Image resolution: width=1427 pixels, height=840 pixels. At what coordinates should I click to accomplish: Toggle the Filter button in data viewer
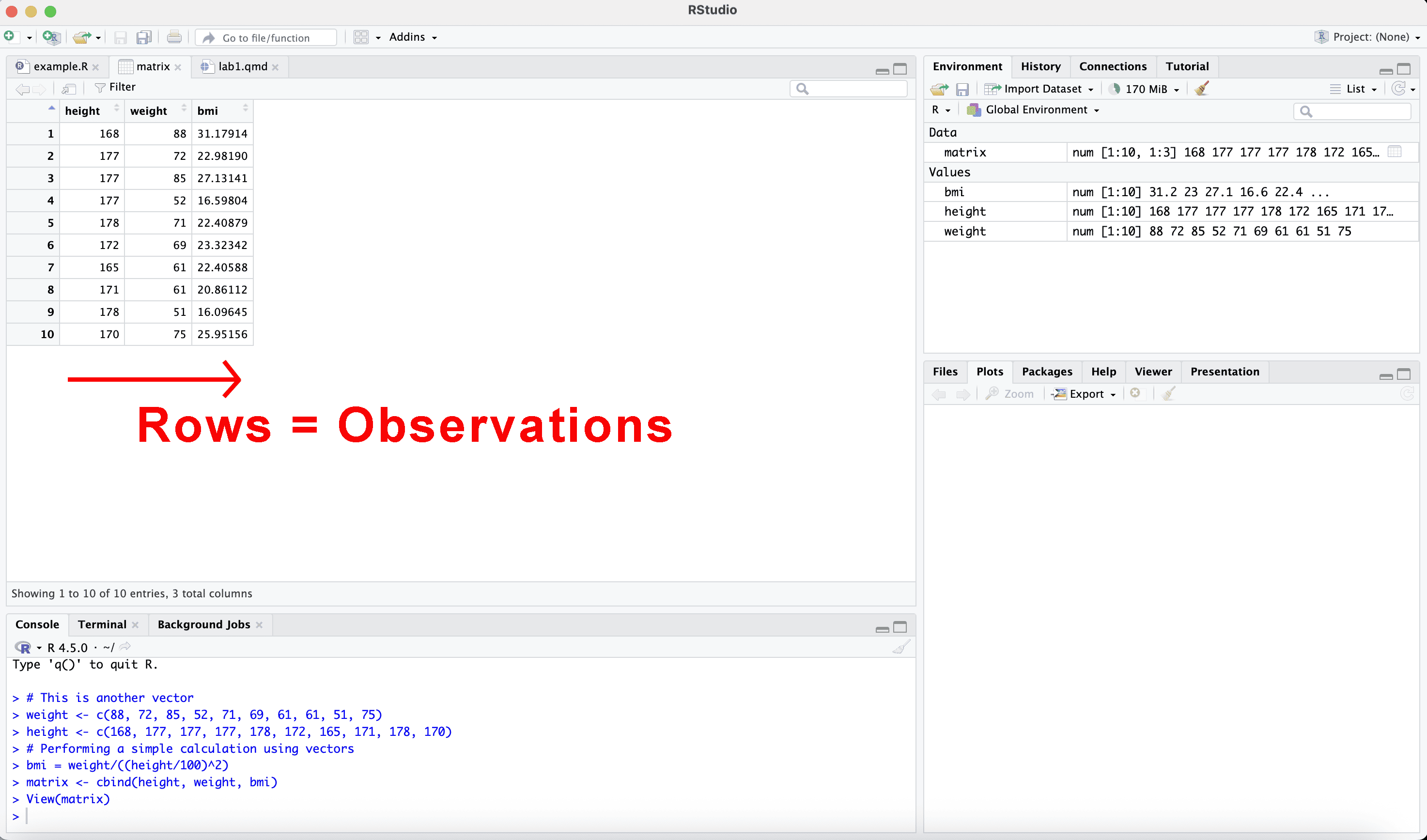(115, 87)
